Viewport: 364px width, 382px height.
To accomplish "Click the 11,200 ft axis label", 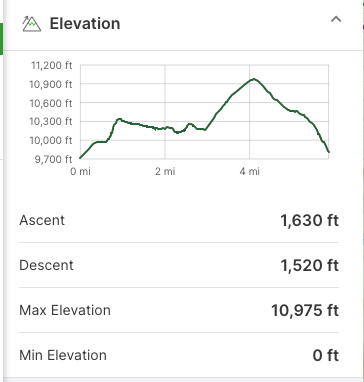I will [x=52, y=65].
